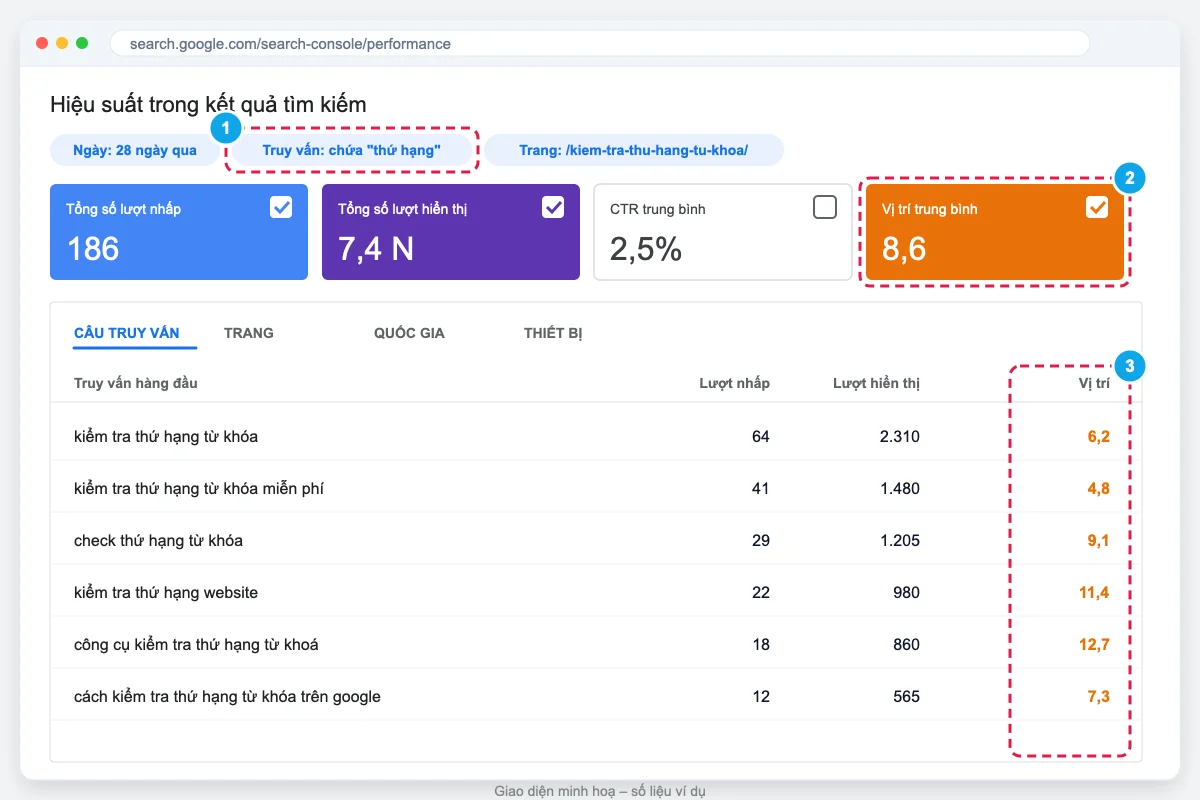Click the green maximize window dot
Image resolution: width=1200 pixels, height=800 pixels.
[x=82, y=43]
